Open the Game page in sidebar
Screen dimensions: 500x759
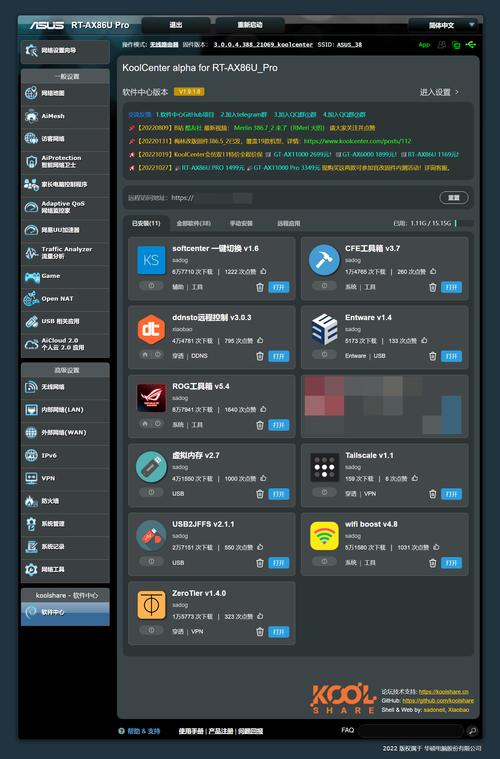[65, 276]
